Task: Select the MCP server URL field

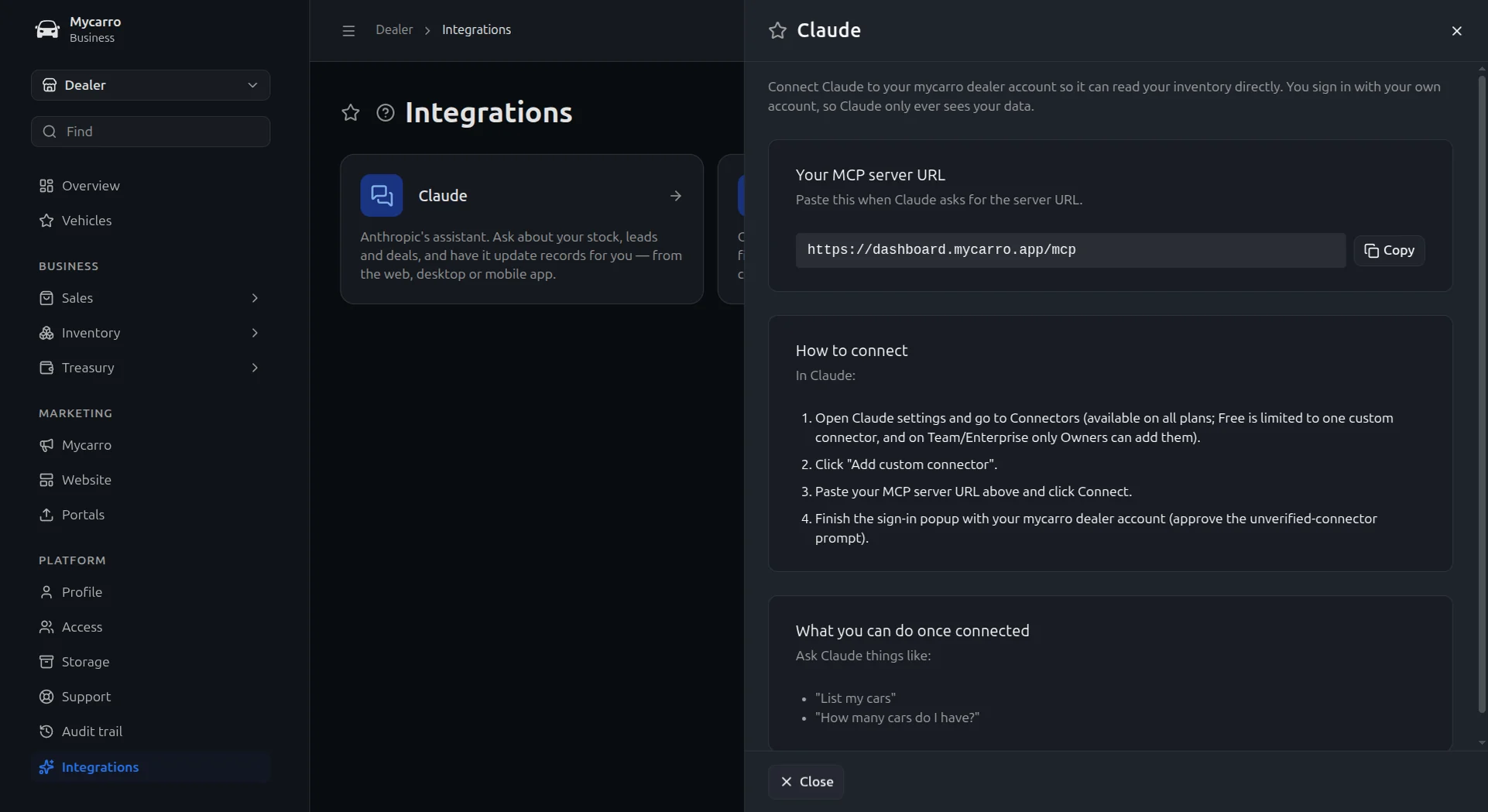Action: pyautogui.click(x=1071, y=250)
